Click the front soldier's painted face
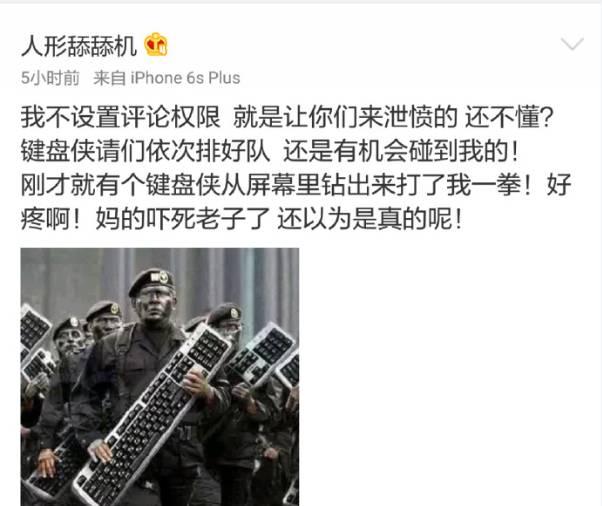 tap(154, 305)
